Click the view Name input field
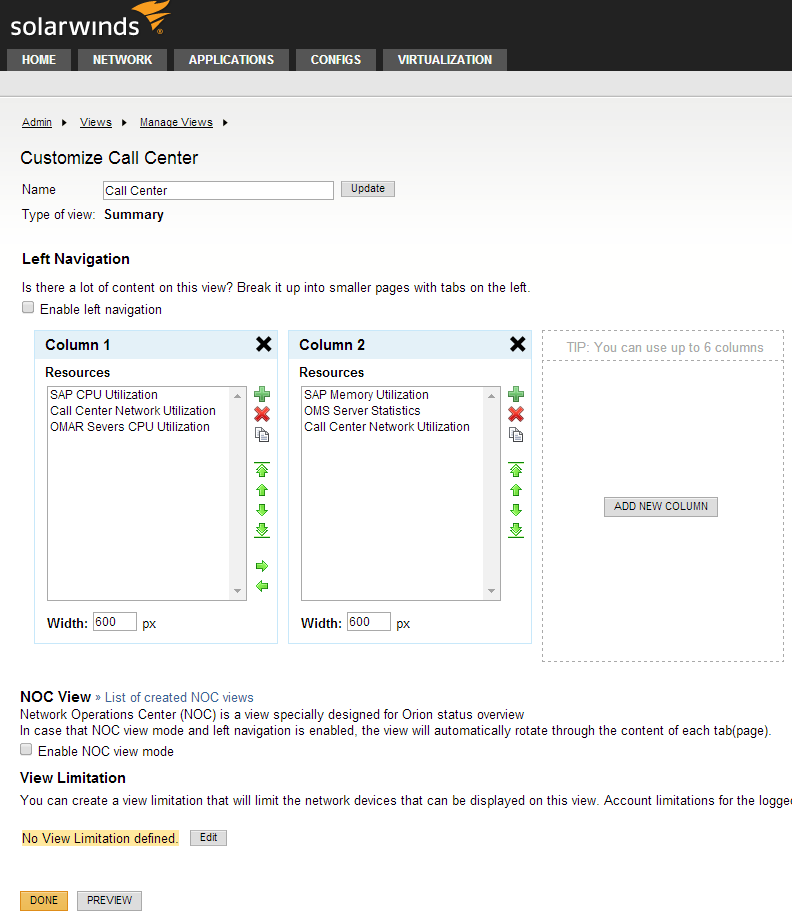792x914 pixels. pyautogui.click(x=219, y=191)
